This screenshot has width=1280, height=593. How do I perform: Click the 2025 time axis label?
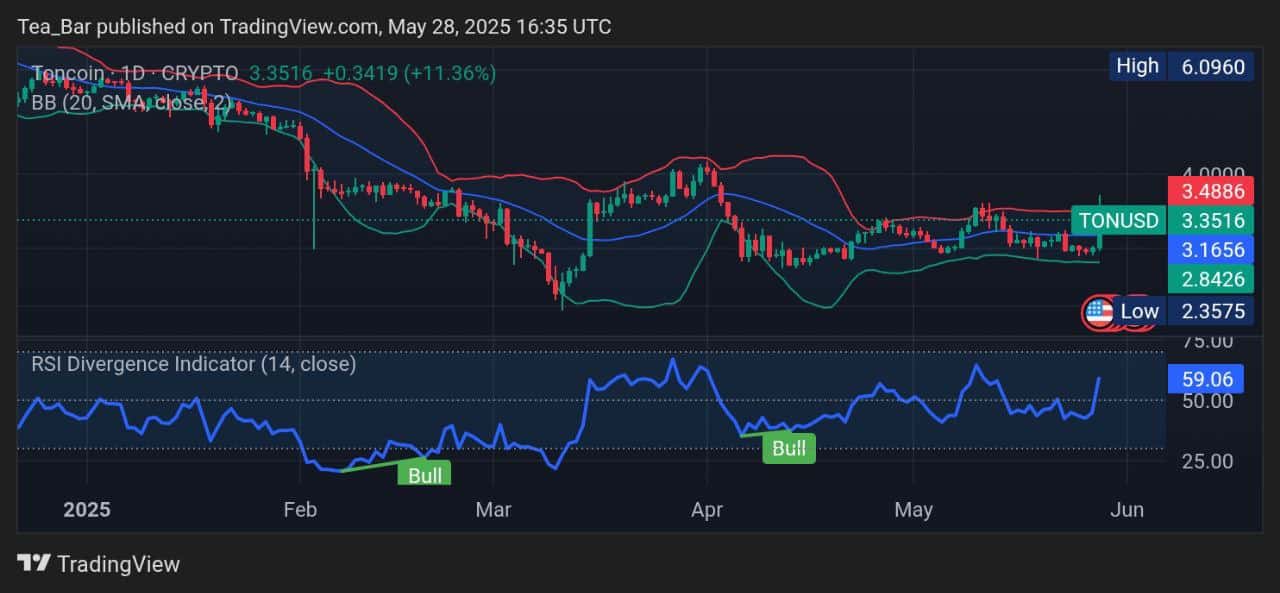tap(87, 510)
